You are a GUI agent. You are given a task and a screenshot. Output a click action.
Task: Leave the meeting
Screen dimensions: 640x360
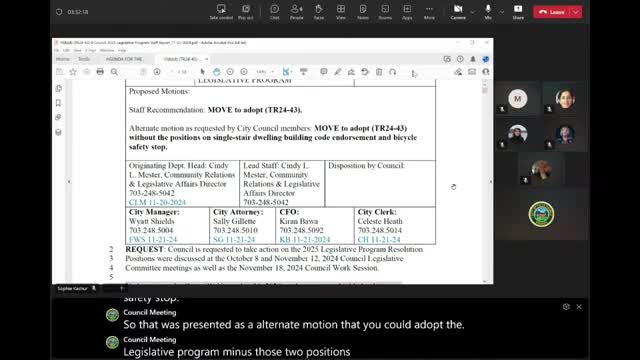click(x=551, y=12)
